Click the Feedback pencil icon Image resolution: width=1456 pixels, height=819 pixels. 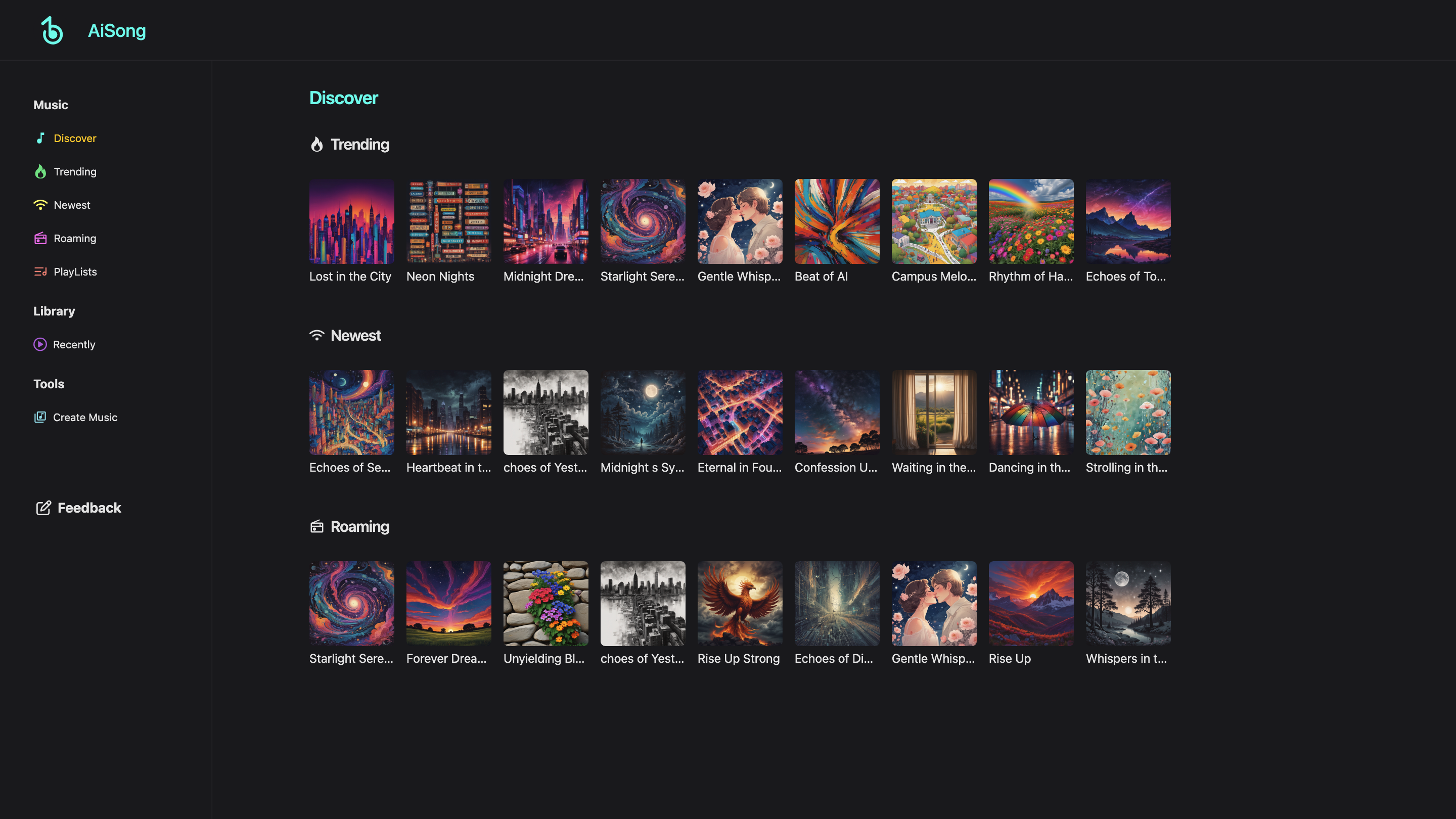43,508
